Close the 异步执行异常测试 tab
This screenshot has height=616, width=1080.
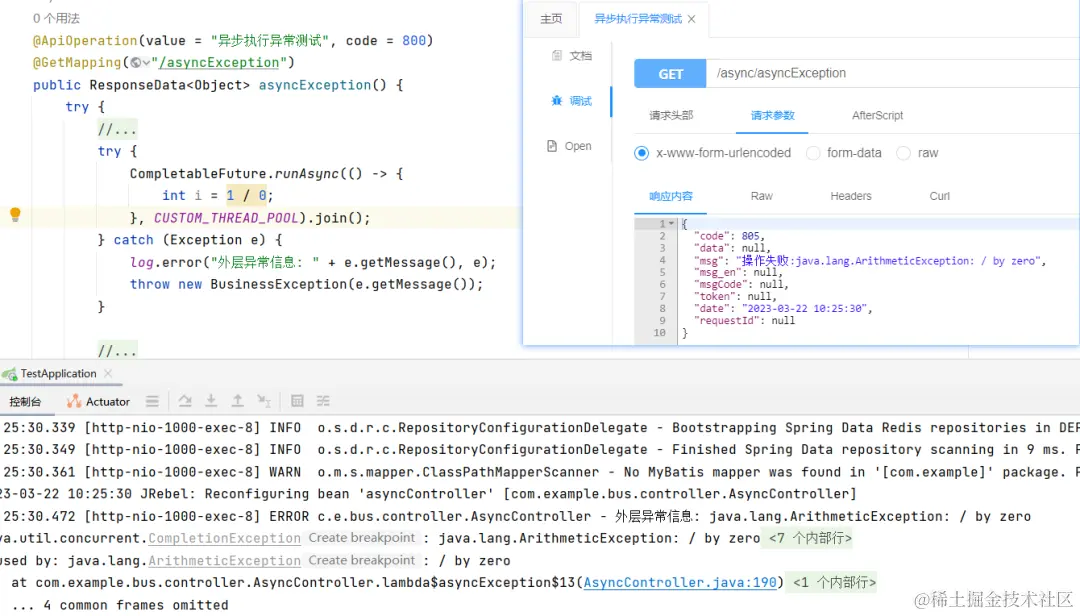tap(692, 19)
